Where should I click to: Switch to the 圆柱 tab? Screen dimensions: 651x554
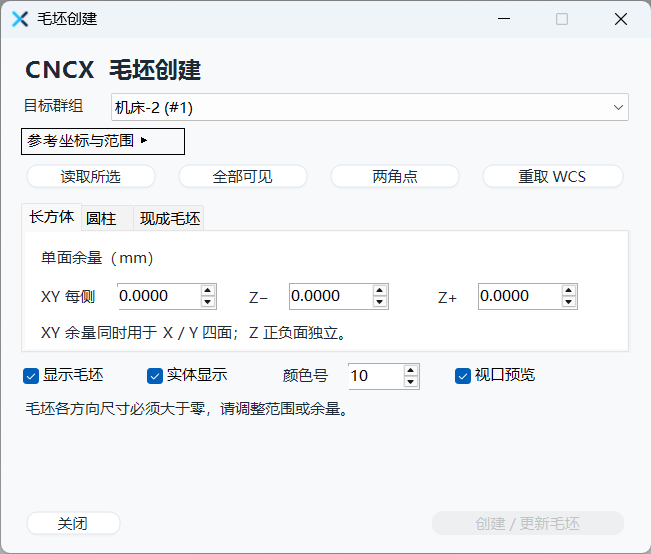[107, 218]
